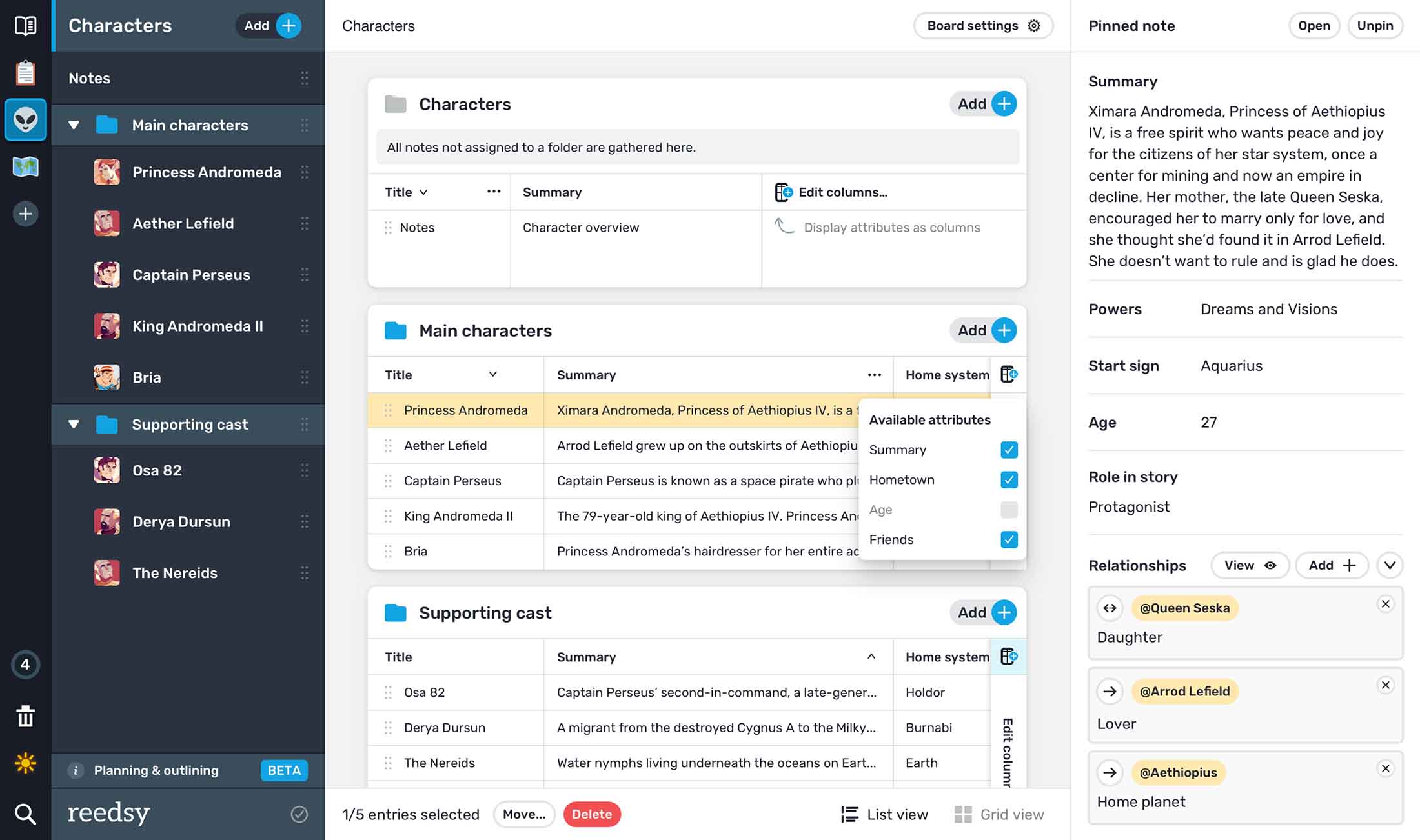Viewport: 1420px width, 840px height.
Task: Click the bidirectional arrow on Queen Seska relationship
Action: tap(1110, 607)
